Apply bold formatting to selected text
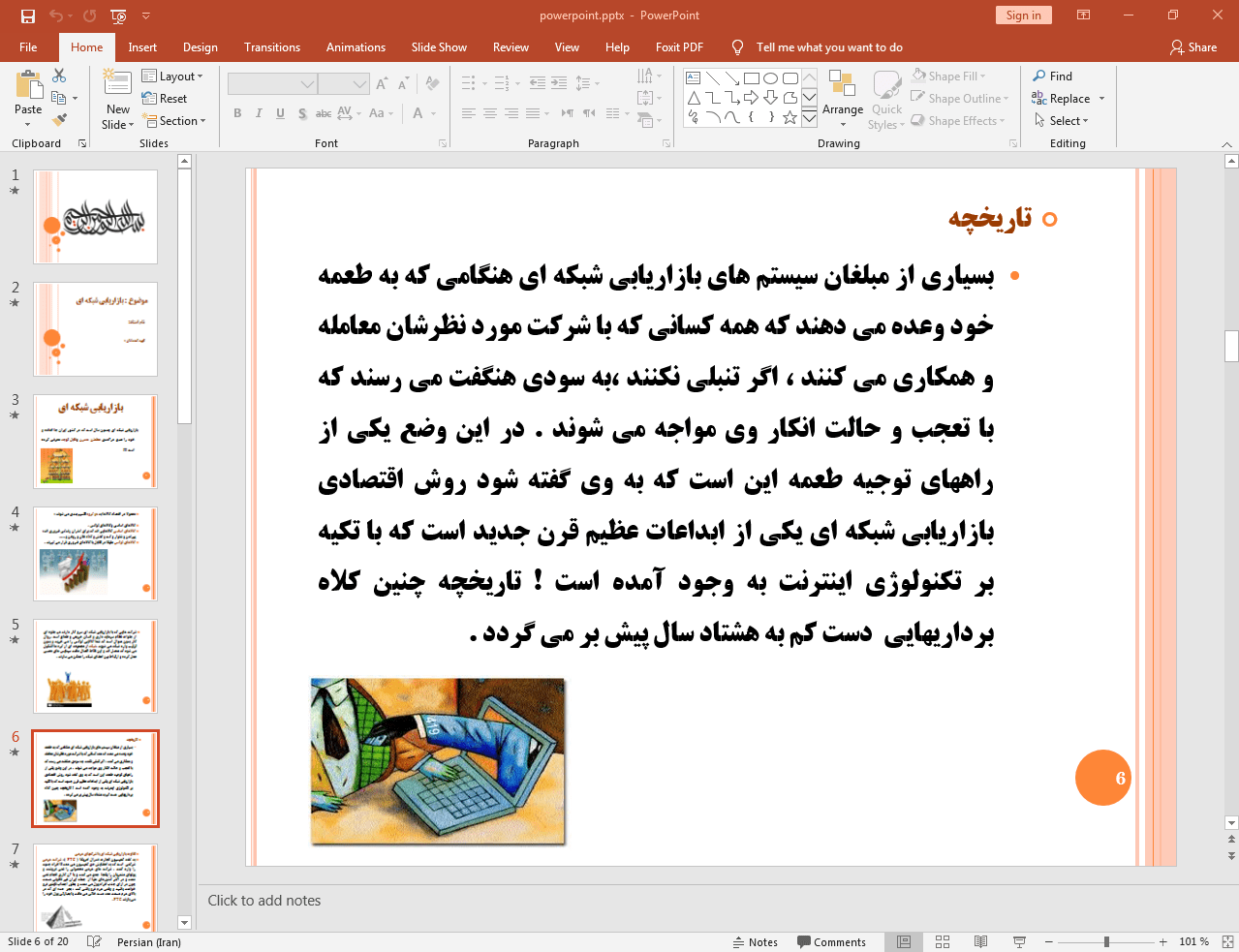The height and width of the screenshot is (952, 1239). point(236,113)
